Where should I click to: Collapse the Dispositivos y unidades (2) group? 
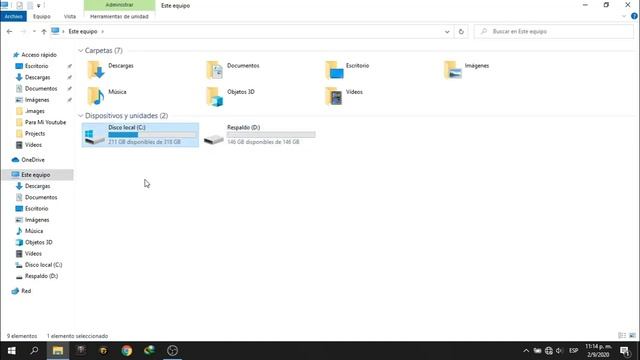80,116
